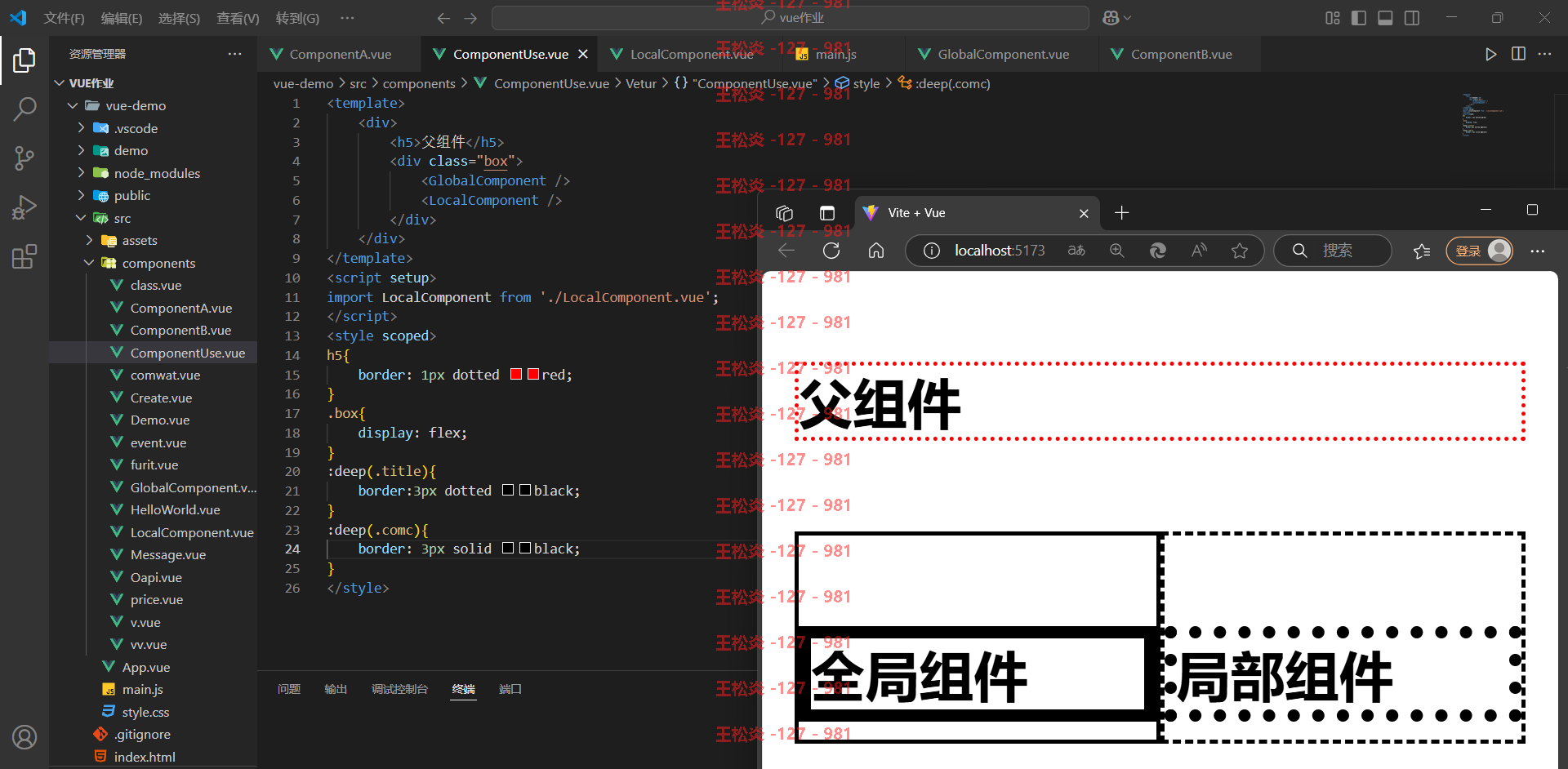This screenshot has height=769, width=1568.
Task: Click the localhost:5173 address field
Action: (1000, 251)
